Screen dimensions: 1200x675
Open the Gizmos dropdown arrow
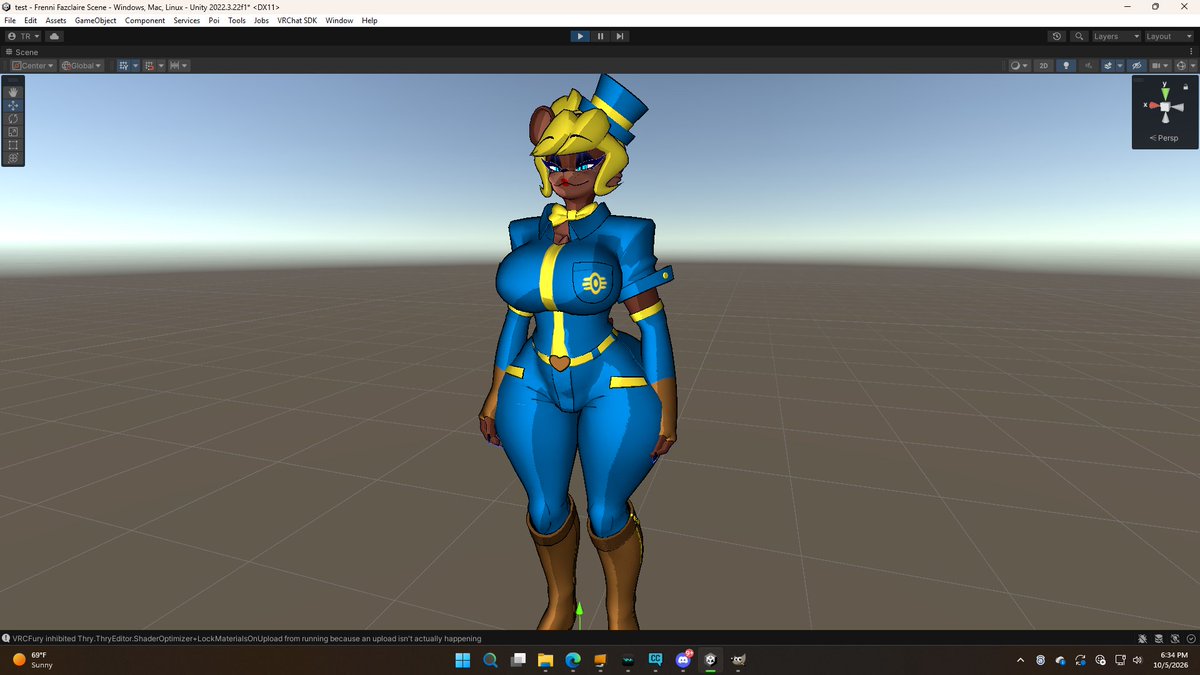pyautogui.click(x=1193, y=65)
